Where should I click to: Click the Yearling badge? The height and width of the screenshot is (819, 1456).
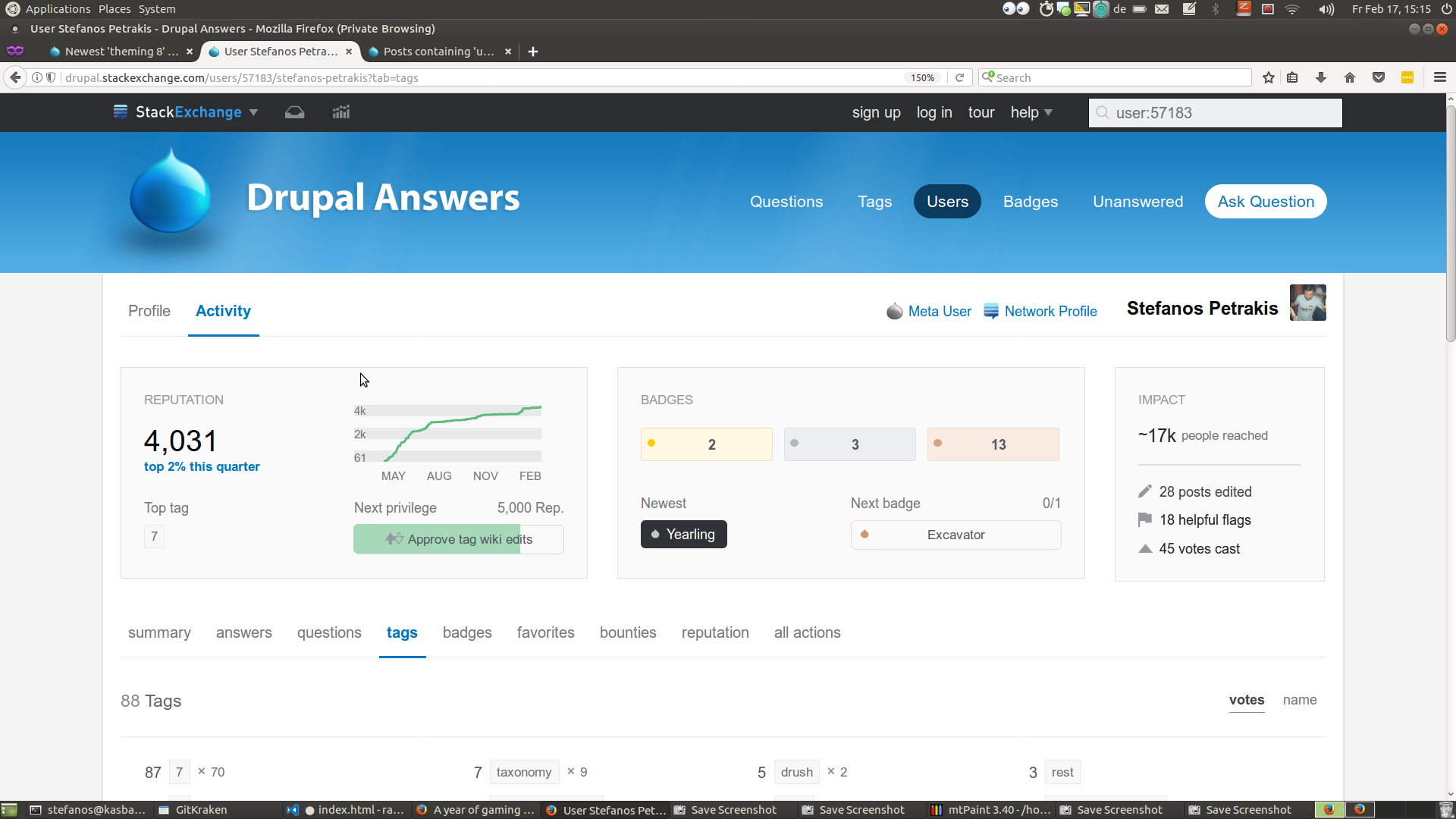[683, 534]
